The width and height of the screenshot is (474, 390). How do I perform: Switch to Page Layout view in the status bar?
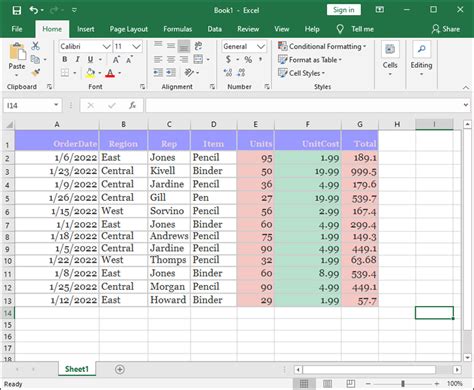(327, 384)
